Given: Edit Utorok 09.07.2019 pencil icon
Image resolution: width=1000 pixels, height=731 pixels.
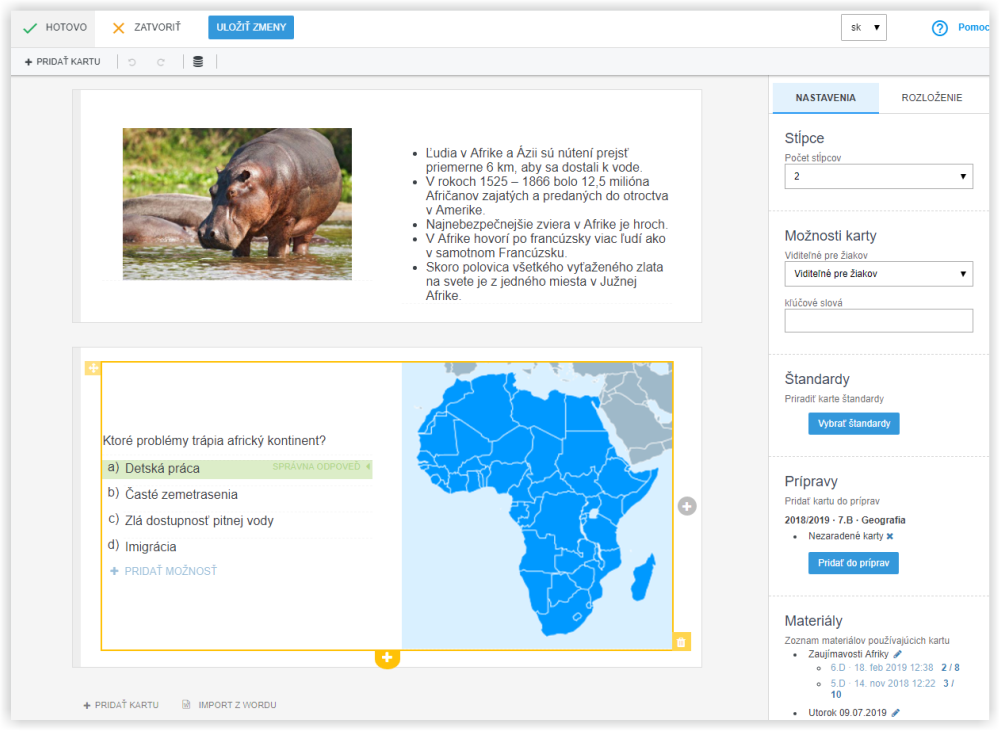Looking at the screenshot, I should click(895, 713).
